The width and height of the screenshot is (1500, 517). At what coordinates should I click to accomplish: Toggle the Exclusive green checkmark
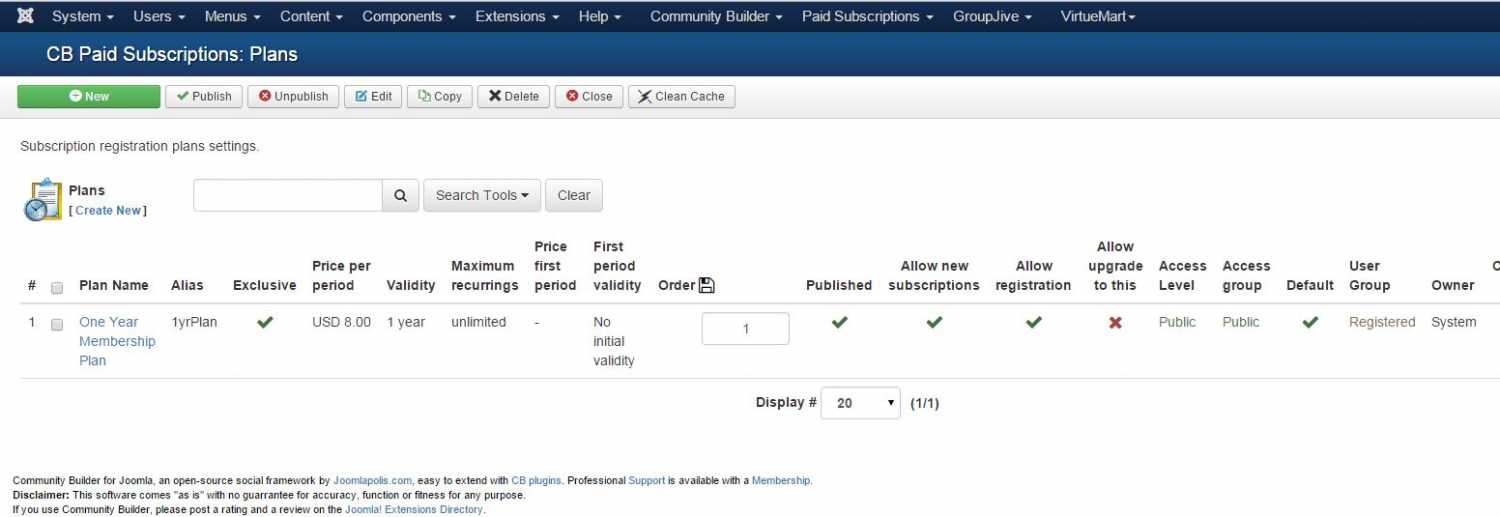(x=265, y=322)
